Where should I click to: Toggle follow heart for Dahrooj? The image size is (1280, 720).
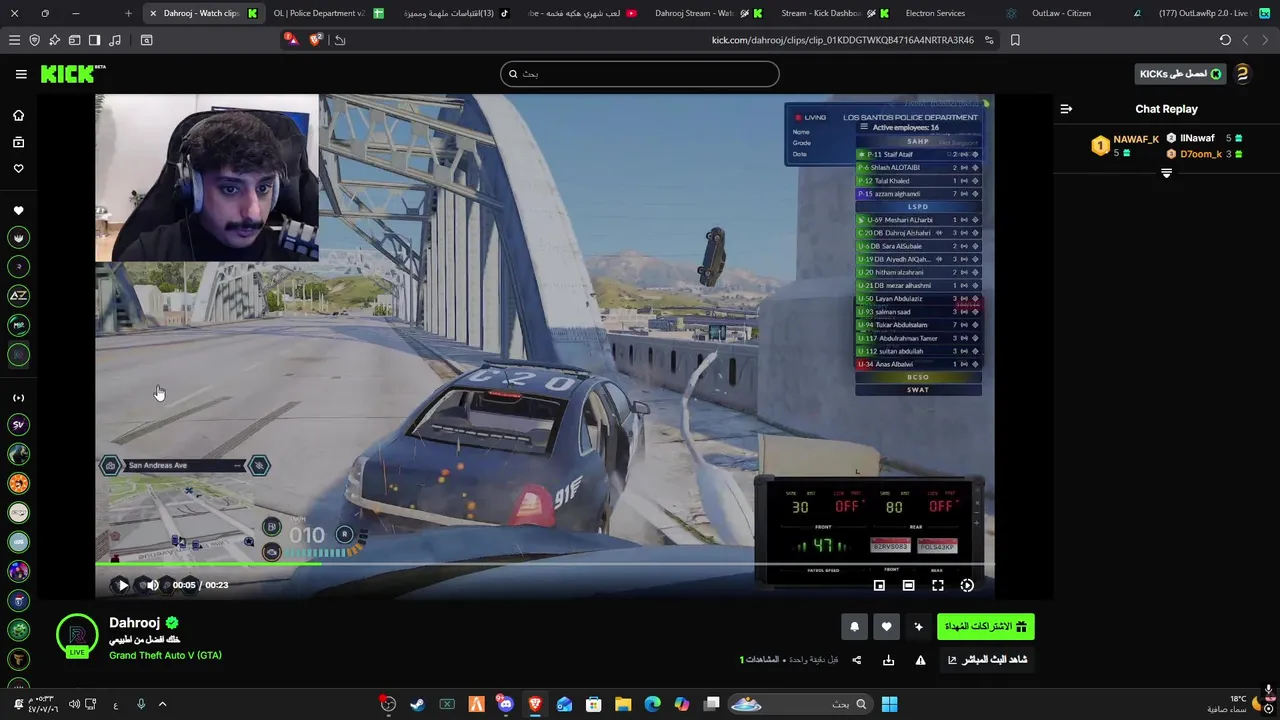pyautogui.click(x=886, y=627)
